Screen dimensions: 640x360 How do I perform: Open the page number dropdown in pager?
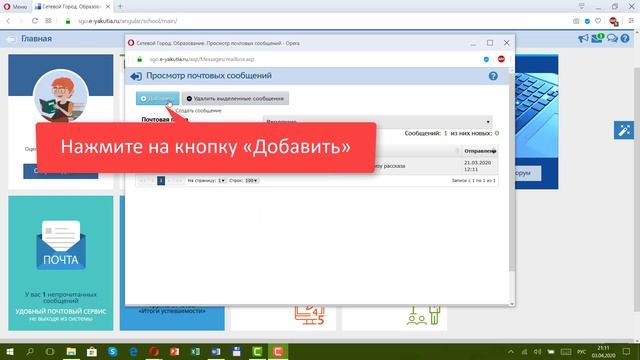222,180
